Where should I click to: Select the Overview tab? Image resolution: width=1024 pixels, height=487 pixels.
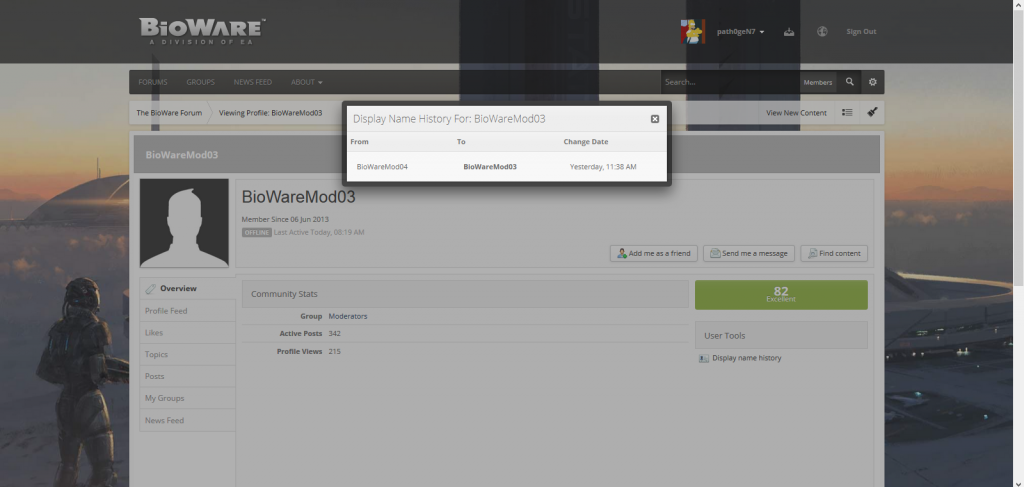pyautogui.click(x=187, y=289)
